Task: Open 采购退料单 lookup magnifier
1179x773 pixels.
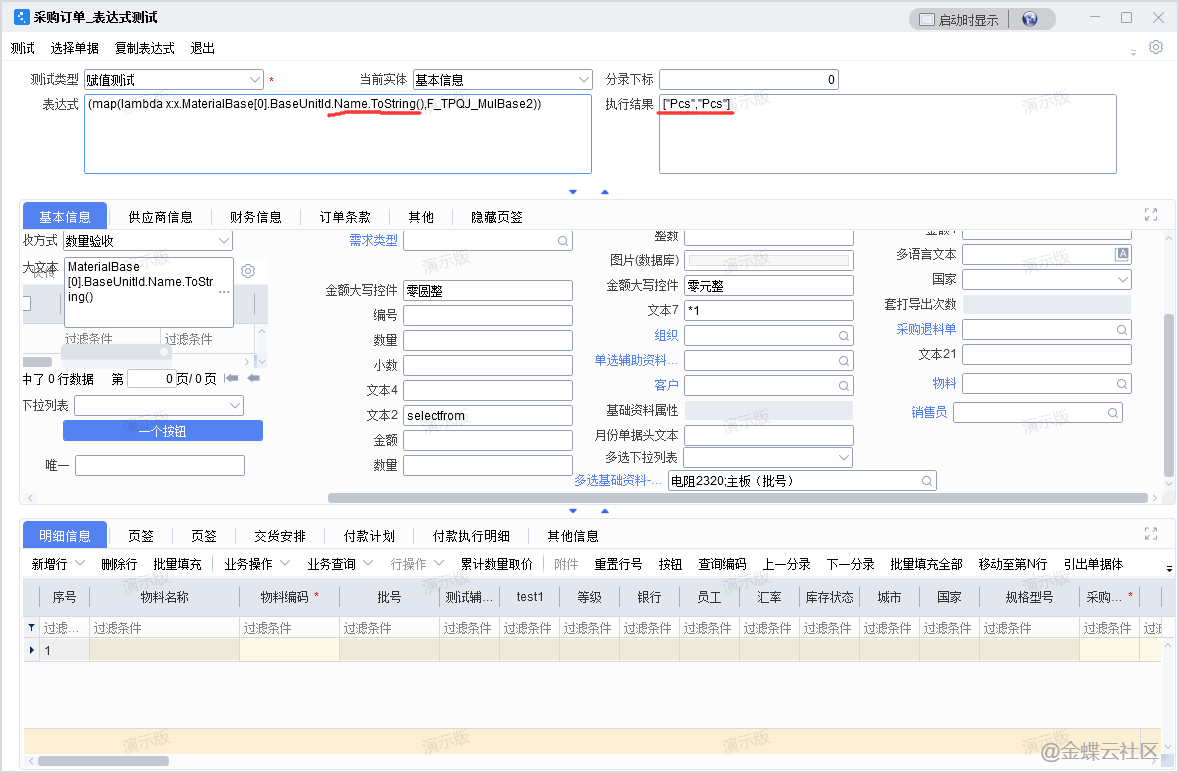Action: [x=1121, y=329]
